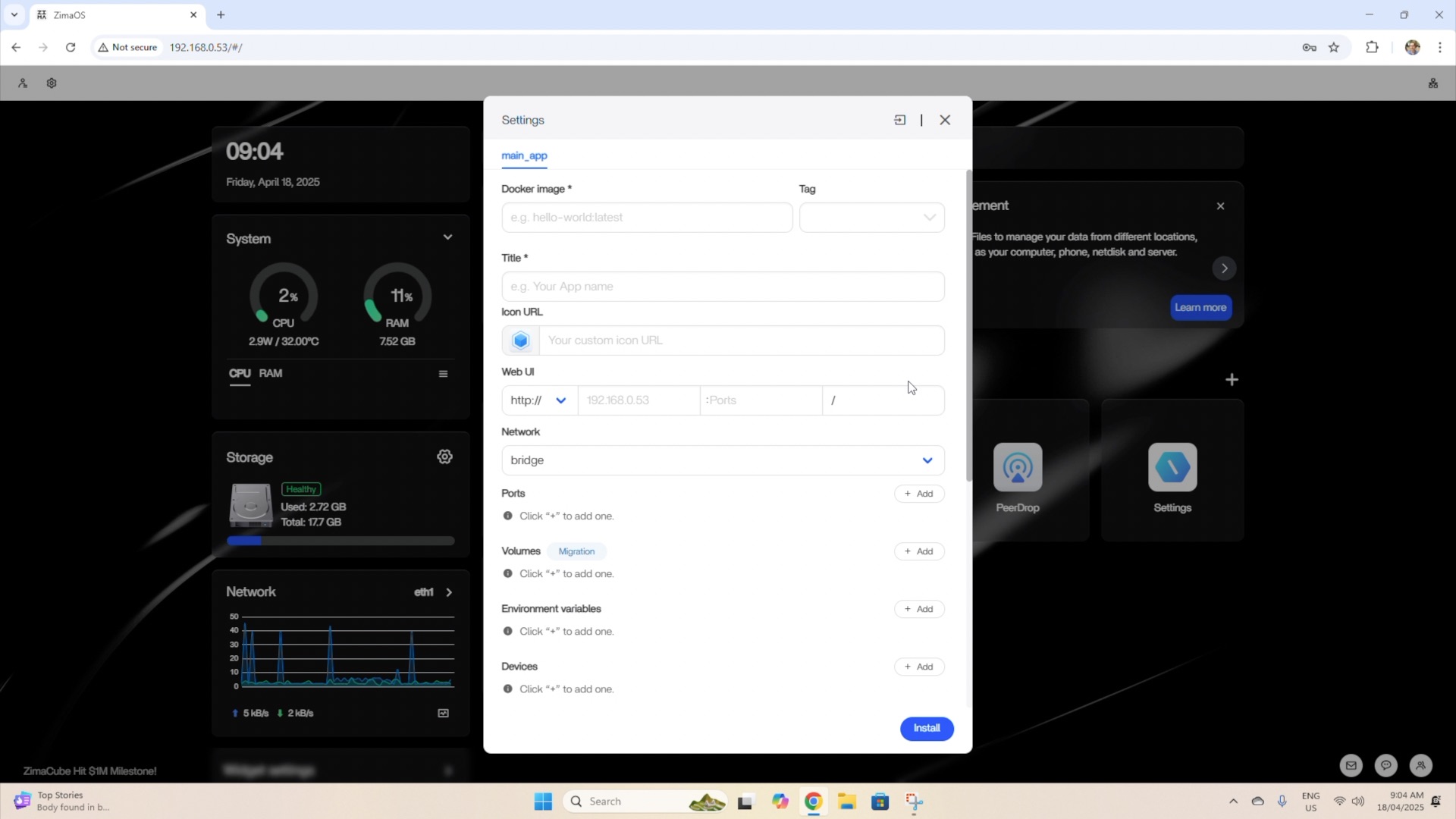Click the blue hexagon icon preview
Image resolution: width=1456 pixels, height=819 pixels.
[x=520, y=340]
